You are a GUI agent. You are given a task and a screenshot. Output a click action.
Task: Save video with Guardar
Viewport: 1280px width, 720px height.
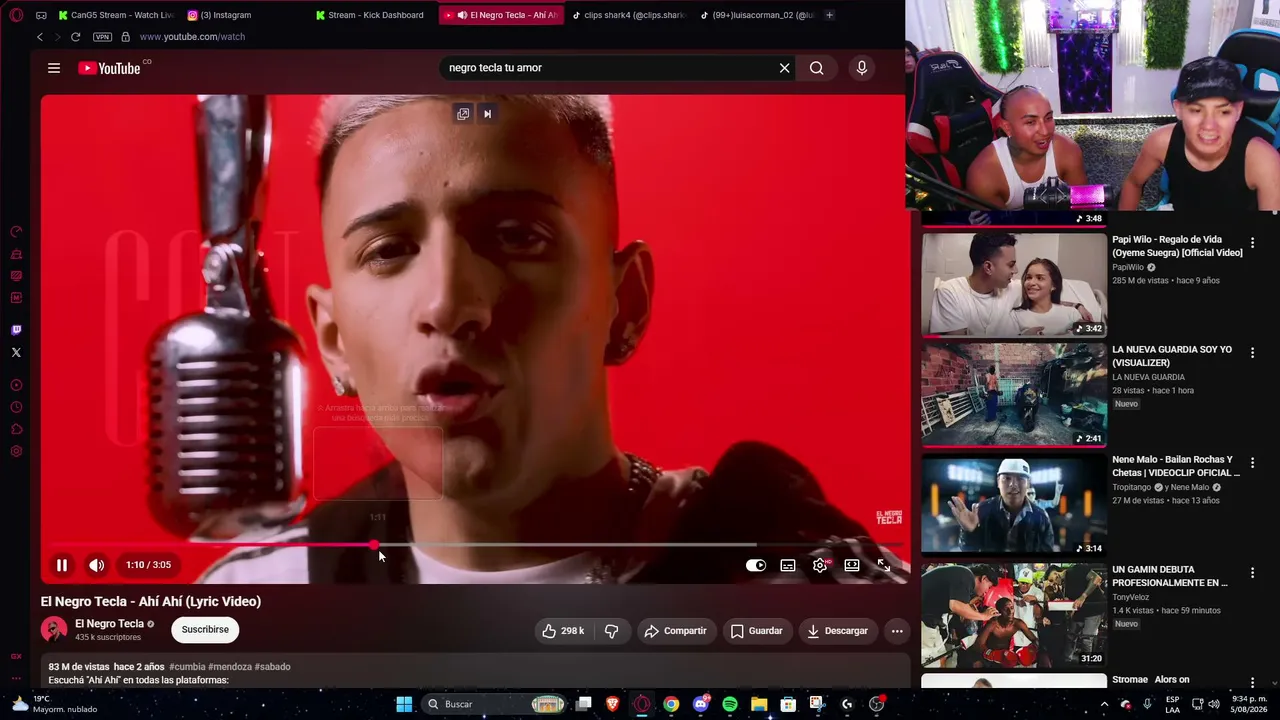(756, 631)
